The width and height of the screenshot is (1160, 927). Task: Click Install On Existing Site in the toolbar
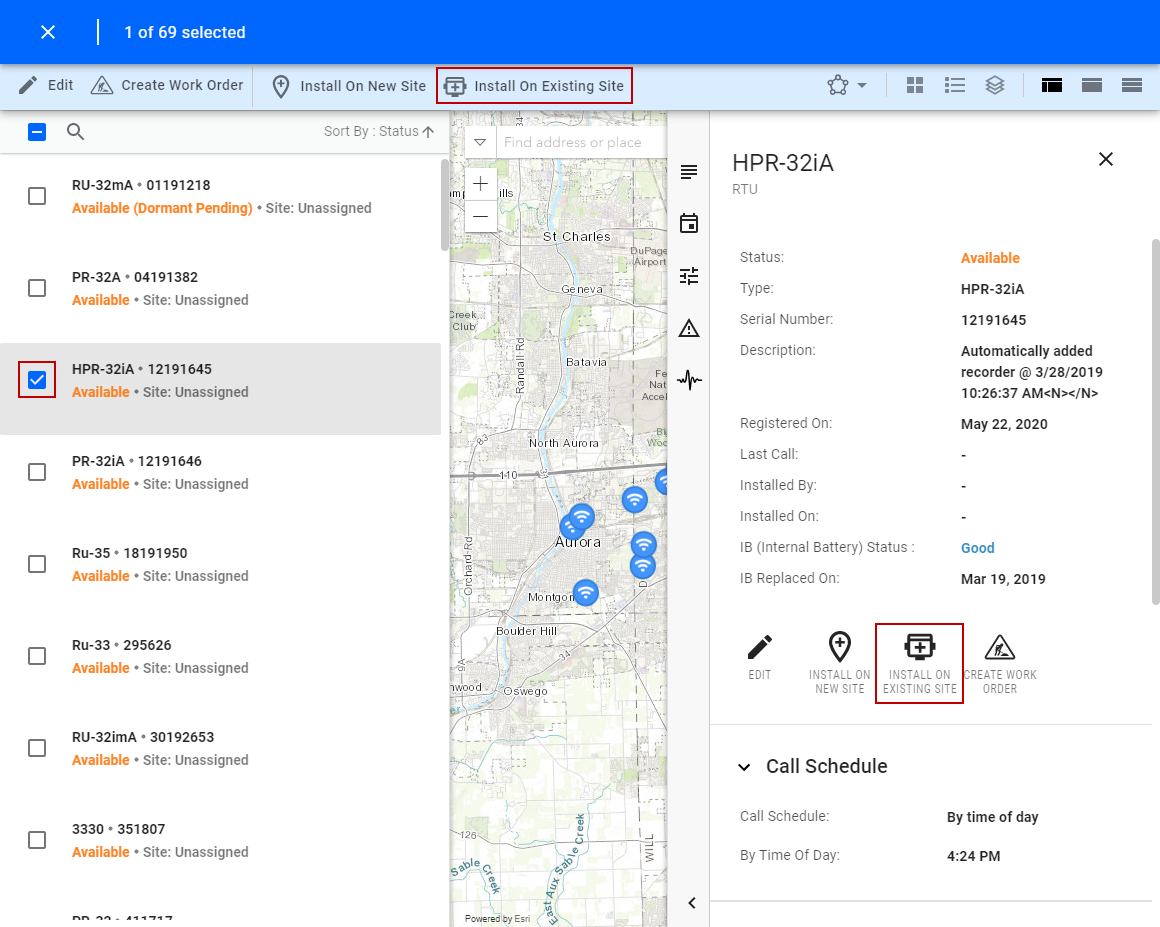(x=534, y=85)
